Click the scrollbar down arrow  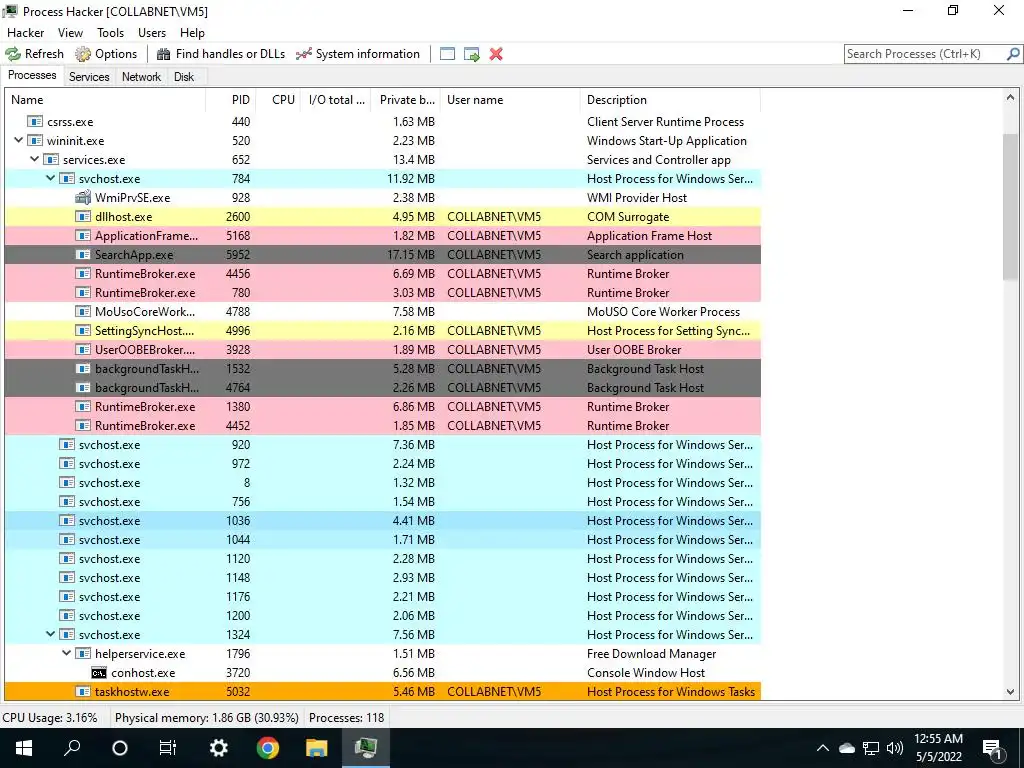1010,692
